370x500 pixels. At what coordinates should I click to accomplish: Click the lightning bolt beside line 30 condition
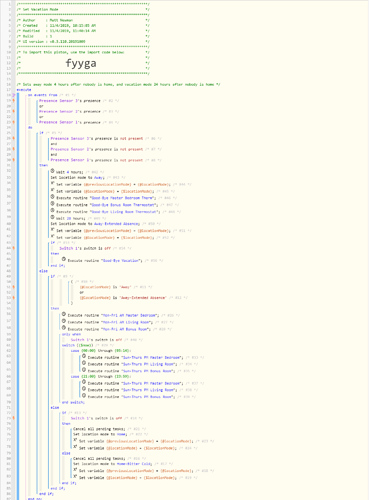coord(14,160)
